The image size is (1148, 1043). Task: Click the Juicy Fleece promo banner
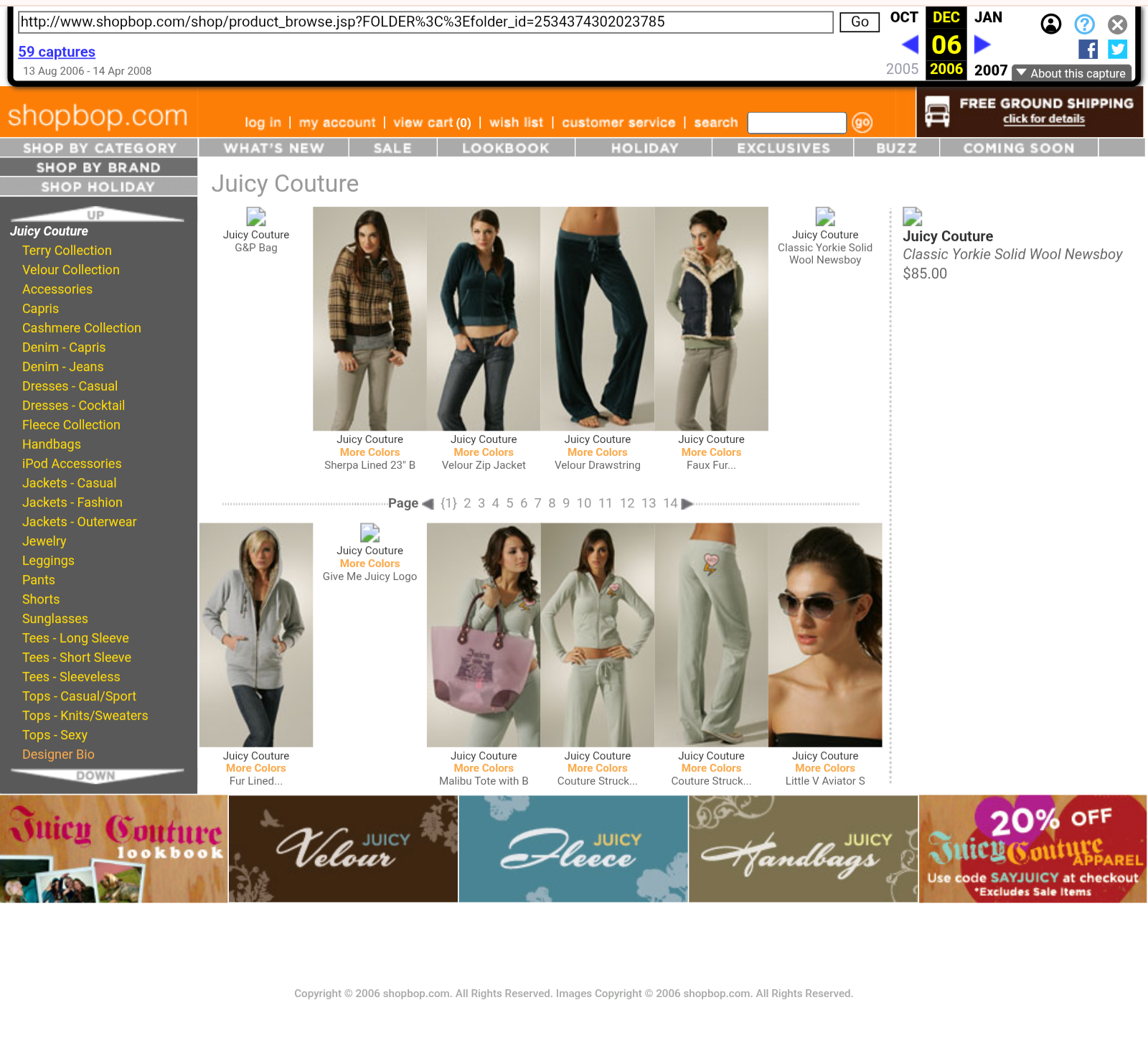[573, 848]
